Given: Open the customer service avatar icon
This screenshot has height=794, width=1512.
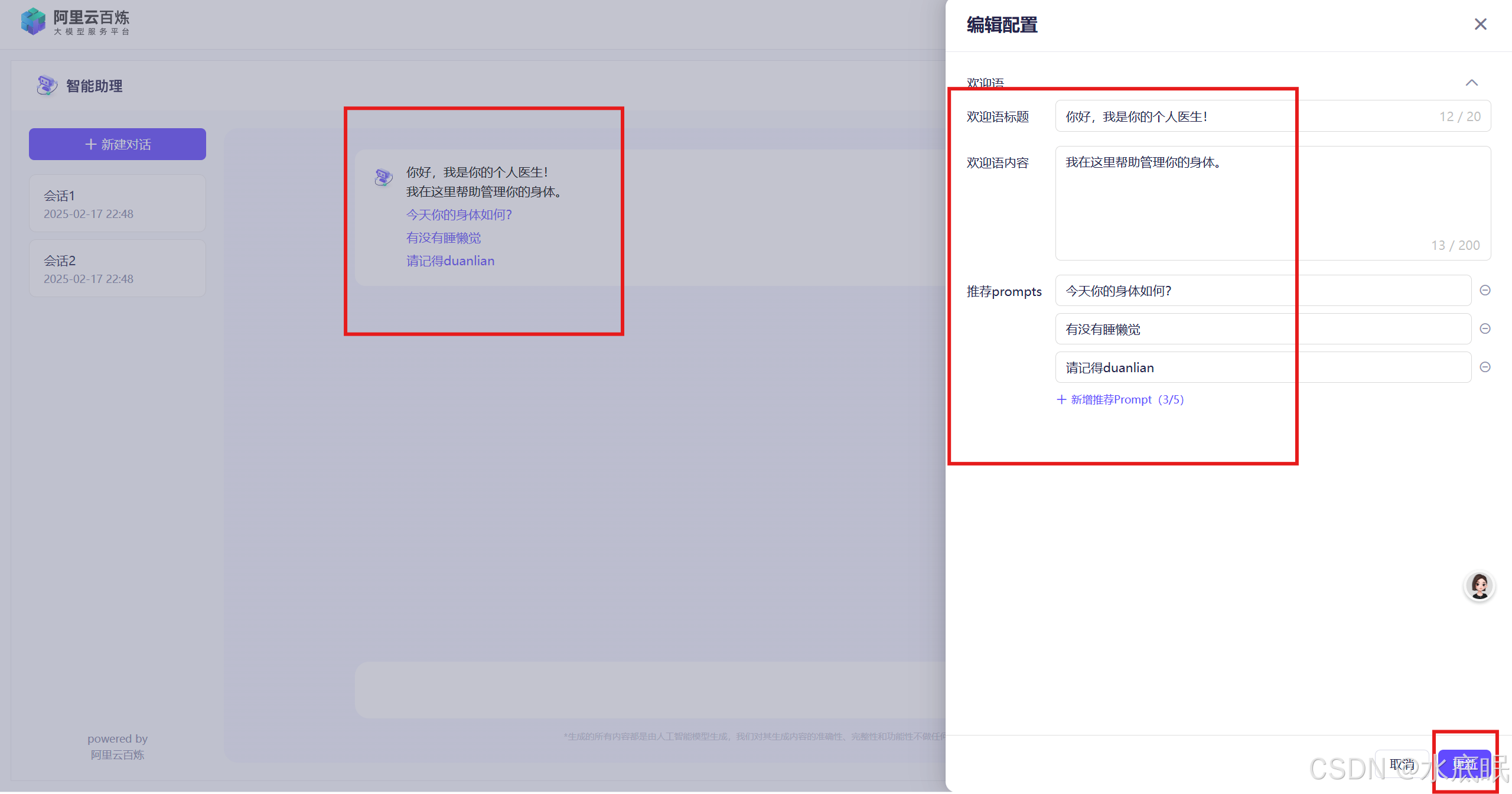Looking at the screenshot, I should point(1479,585).
